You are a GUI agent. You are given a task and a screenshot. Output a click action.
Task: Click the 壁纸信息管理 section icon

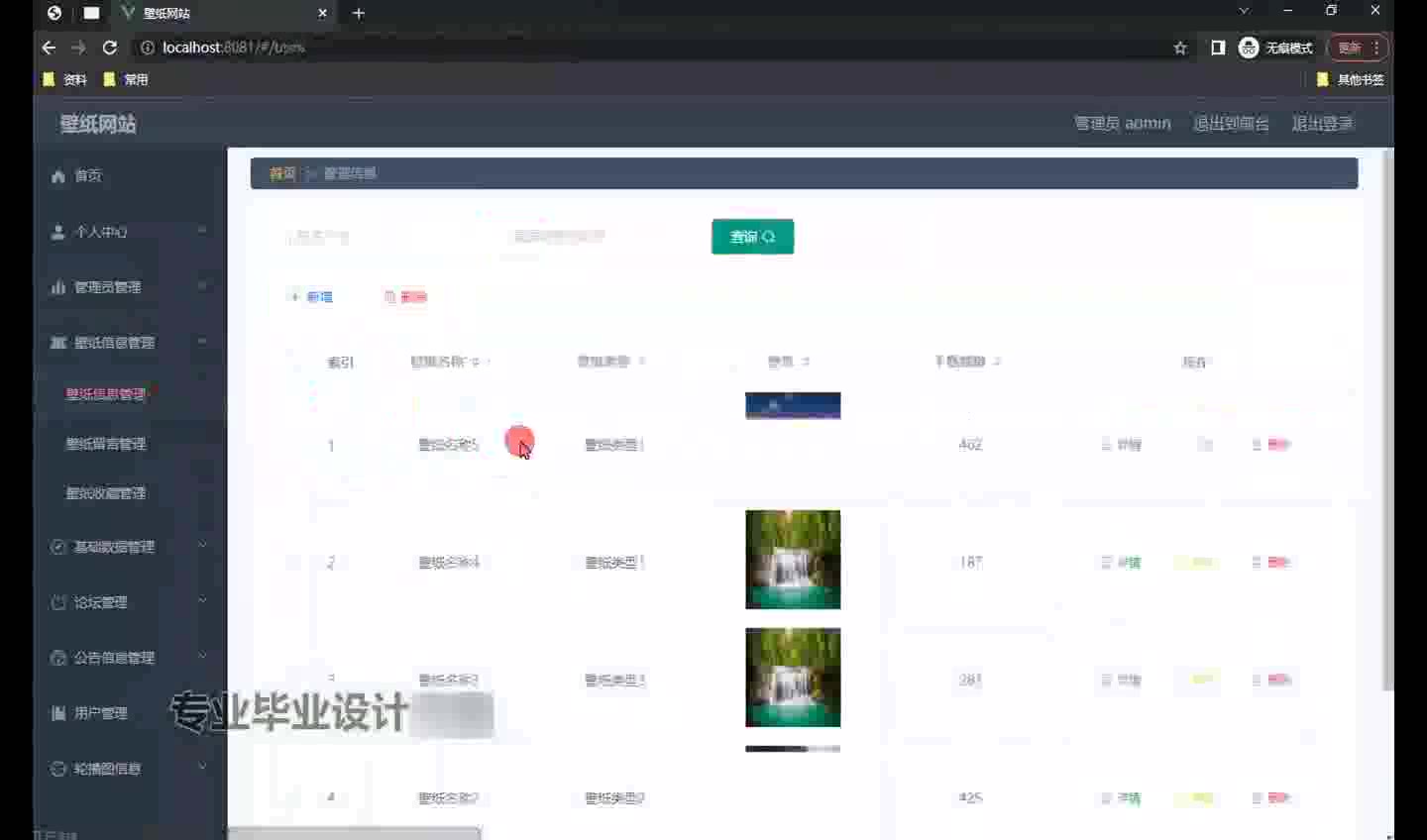pos(58,343)
